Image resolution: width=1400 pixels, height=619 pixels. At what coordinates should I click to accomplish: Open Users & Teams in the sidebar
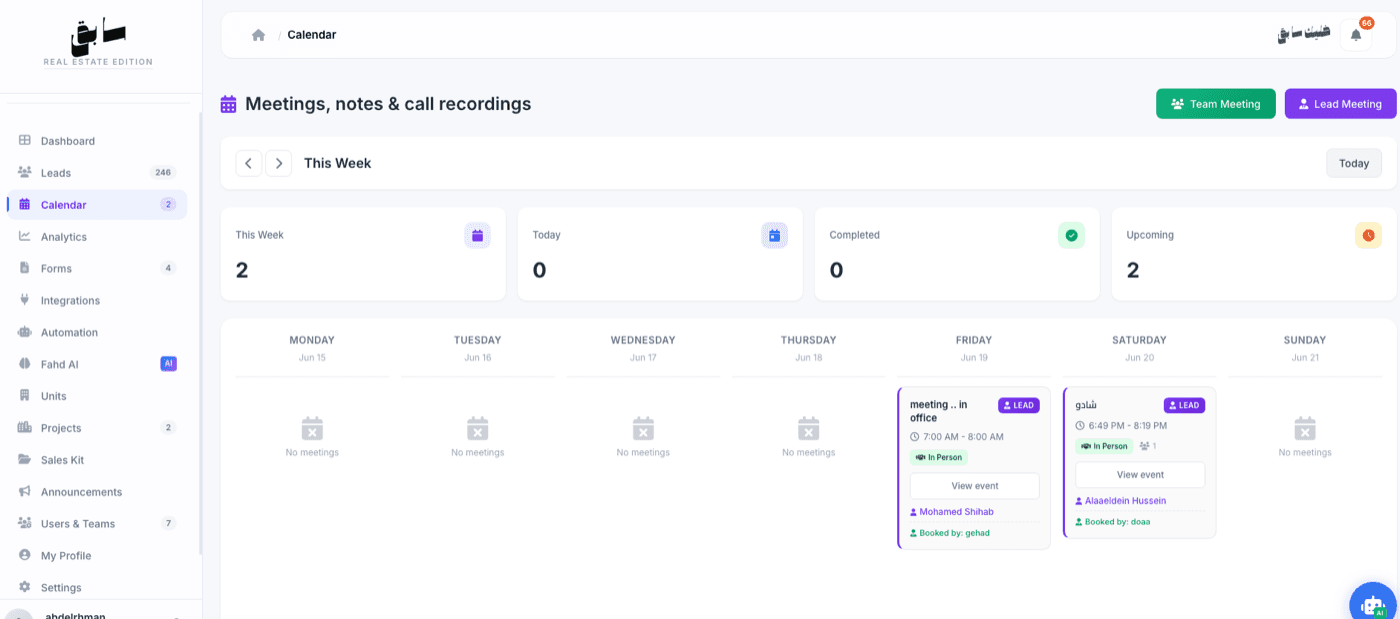(97, 523)
